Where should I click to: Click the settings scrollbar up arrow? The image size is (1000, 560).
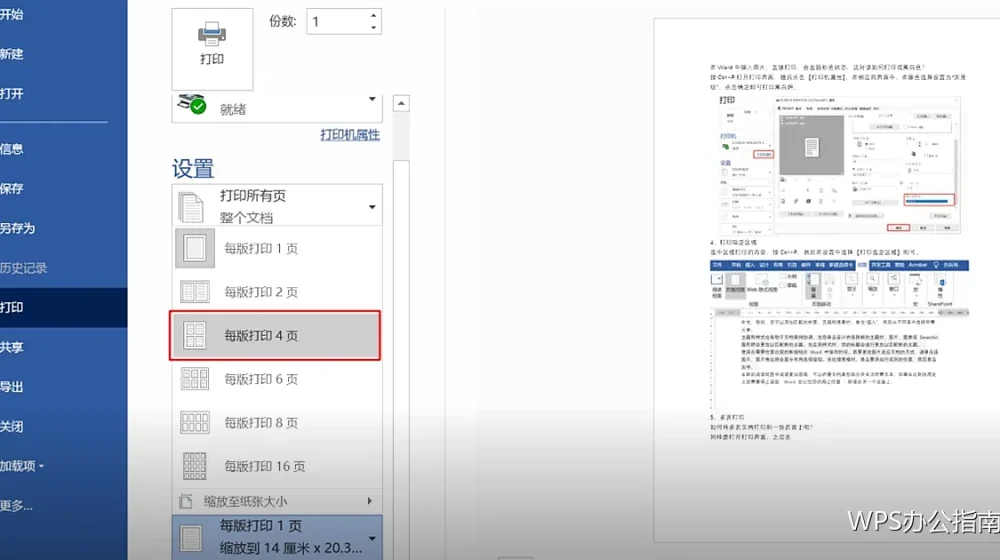[x=401, y=103]
